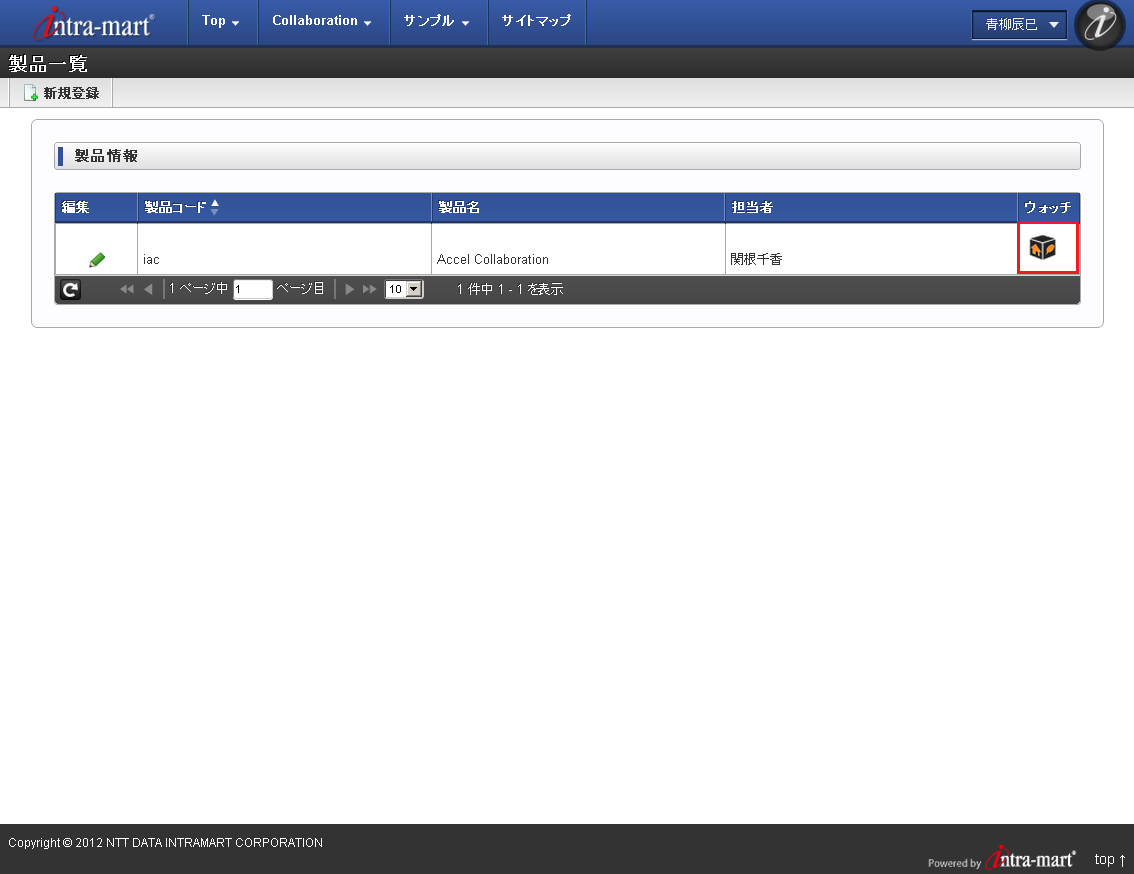Click the green pencil edit icon for iac

97,259
